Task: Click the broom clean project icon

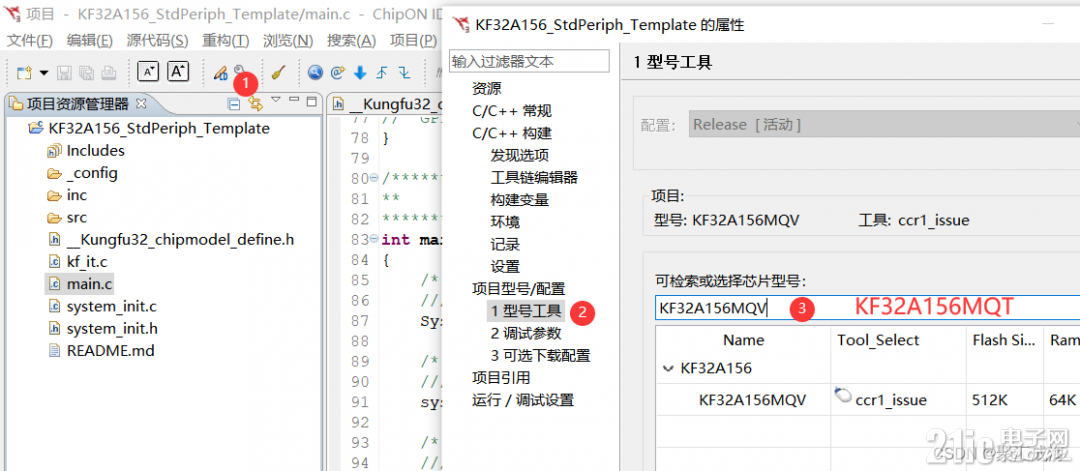Action: click(278, 72)
